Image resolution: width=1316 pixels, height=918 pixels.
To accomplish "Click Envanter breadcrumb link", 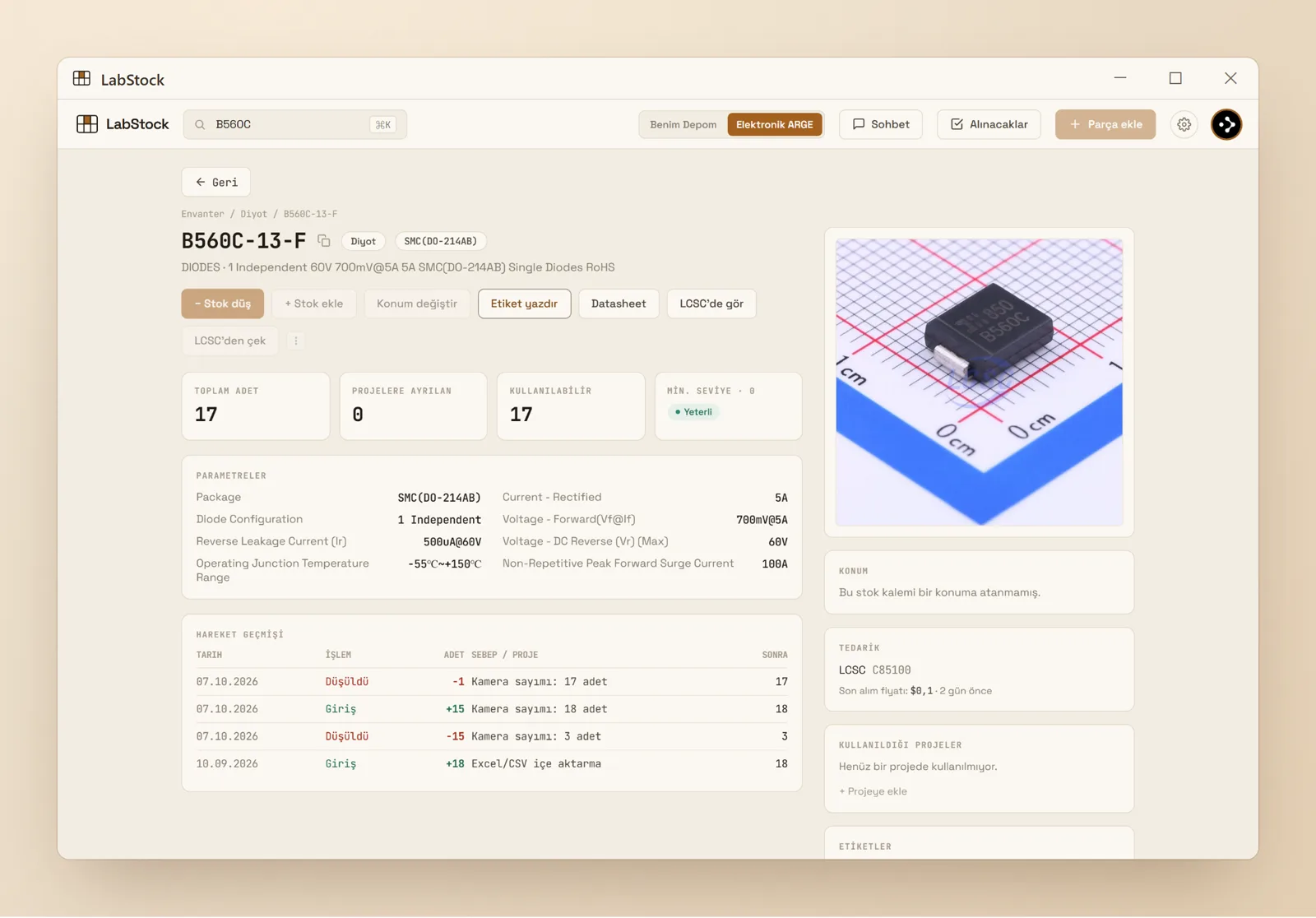I will (202, 214).
